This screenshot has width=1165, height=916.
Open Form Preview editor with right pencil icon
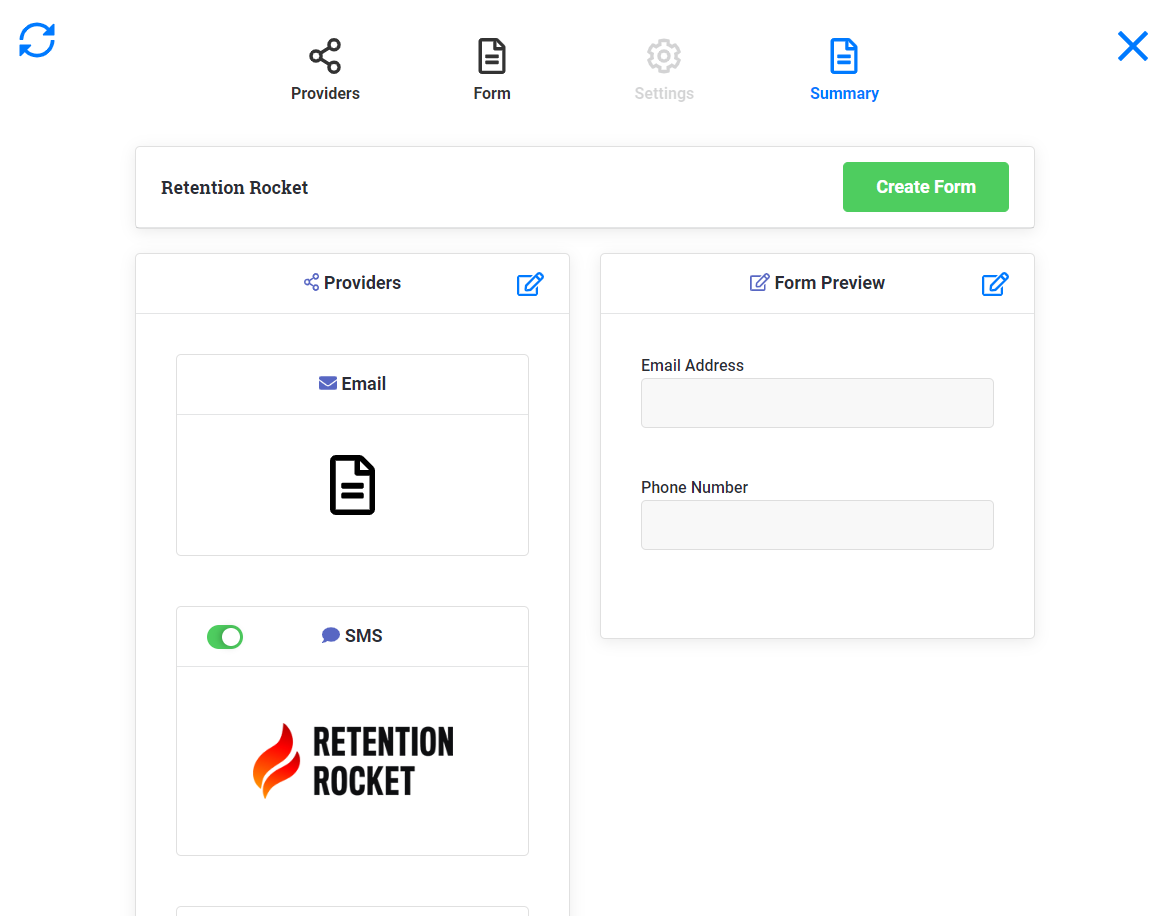tap(995, 284)
